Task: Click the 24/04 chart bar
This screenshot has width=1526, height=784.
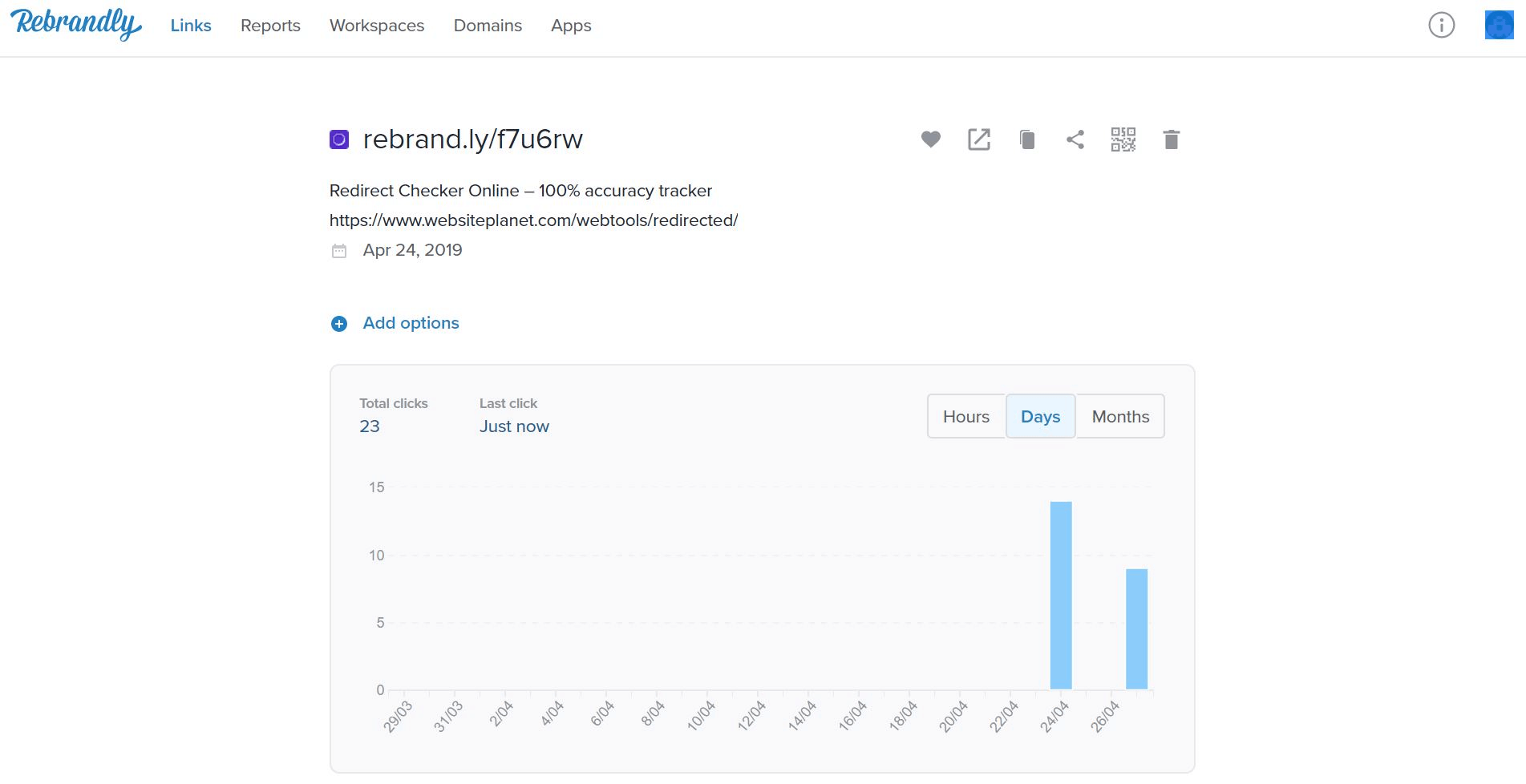Action: click(1061, 596)
